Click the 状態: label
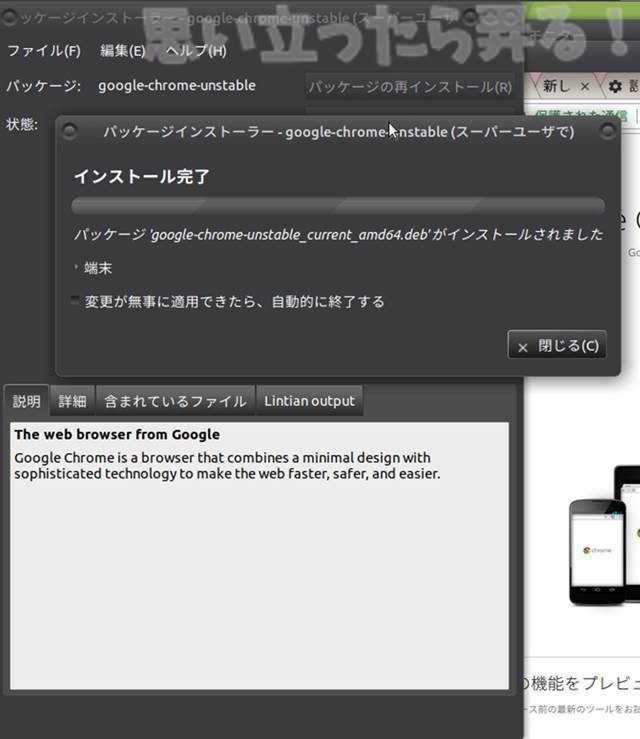 (x=22, y=124)
